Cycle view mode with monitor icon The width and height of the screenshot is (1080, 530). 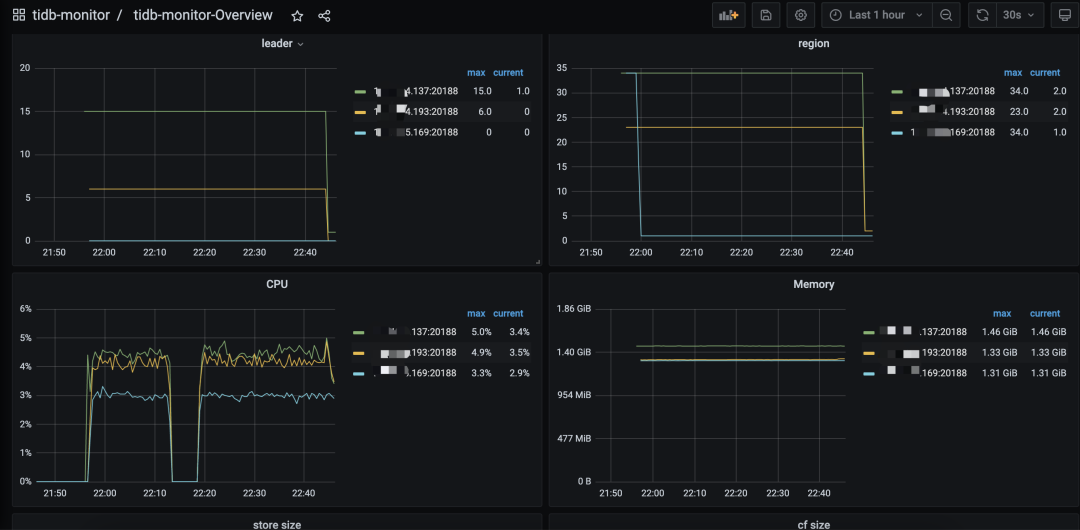(1065, 15)
